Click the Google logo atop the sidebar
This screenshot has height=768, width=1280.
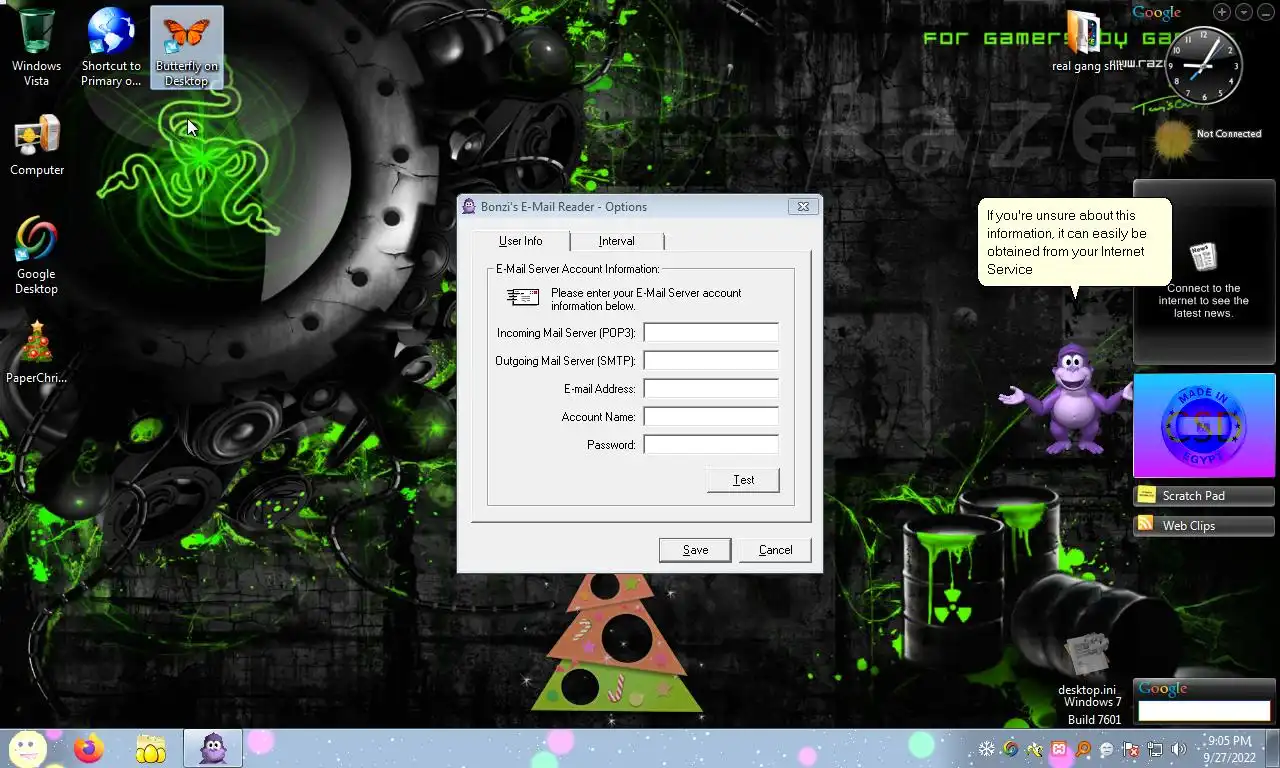click(x=1157, y=12)
